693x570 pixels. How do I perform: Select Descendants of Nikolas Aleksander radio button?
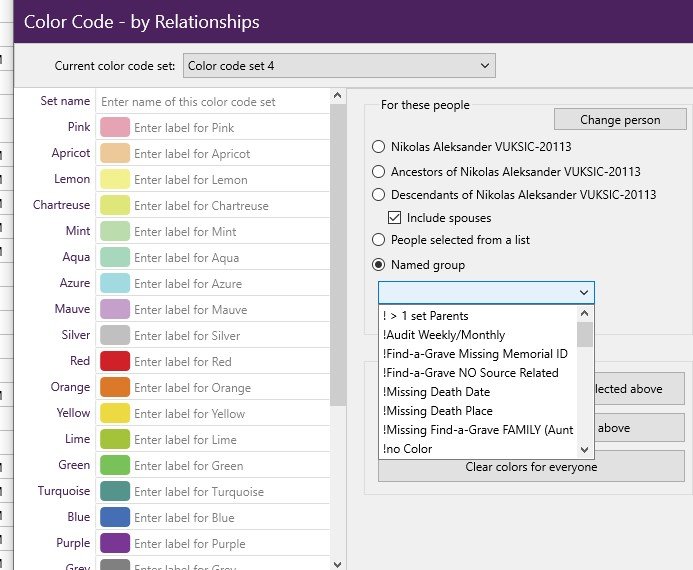tap(378, 194)
